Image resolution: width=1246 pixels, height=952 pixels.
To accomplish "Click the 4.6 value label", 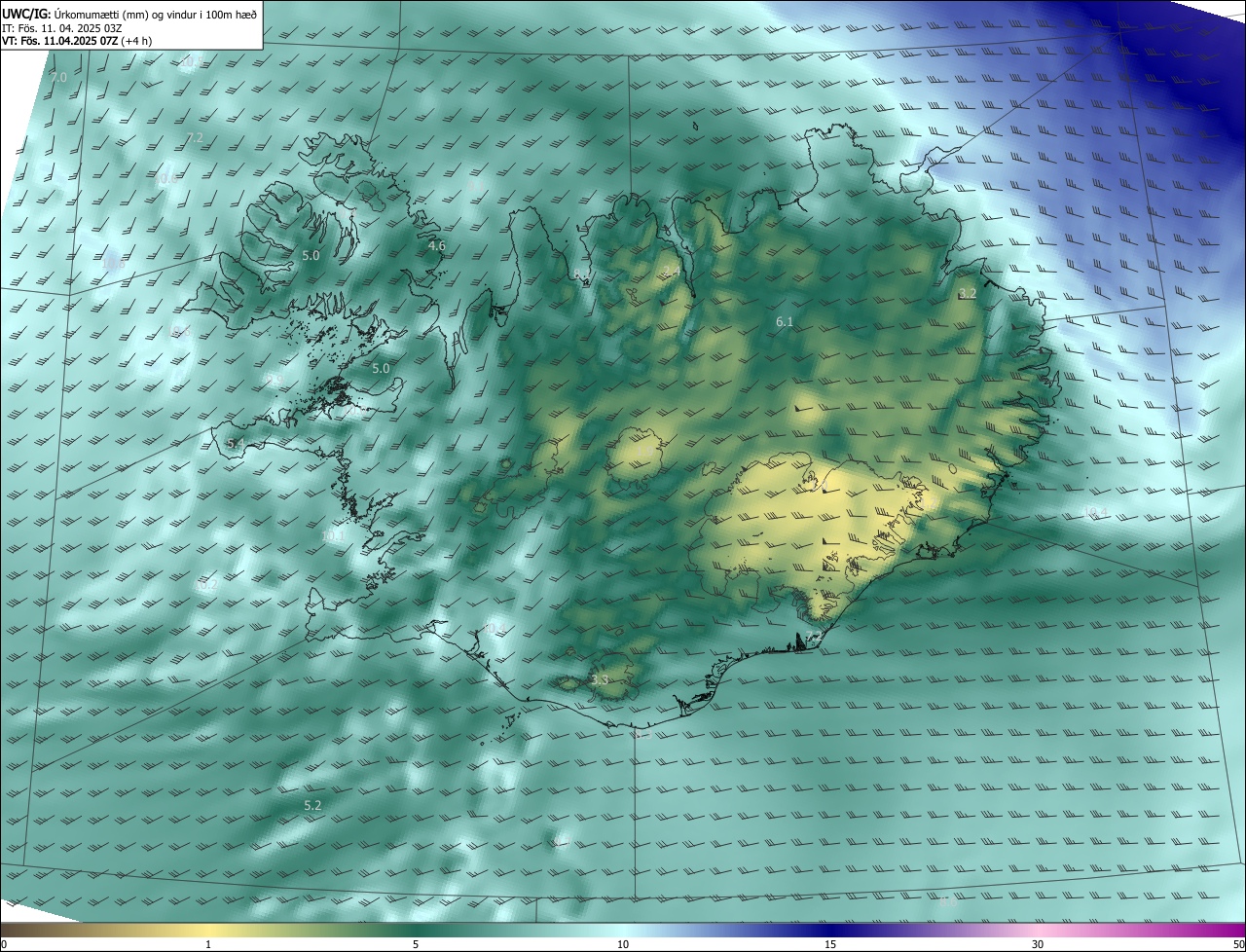I will point(437,246).
